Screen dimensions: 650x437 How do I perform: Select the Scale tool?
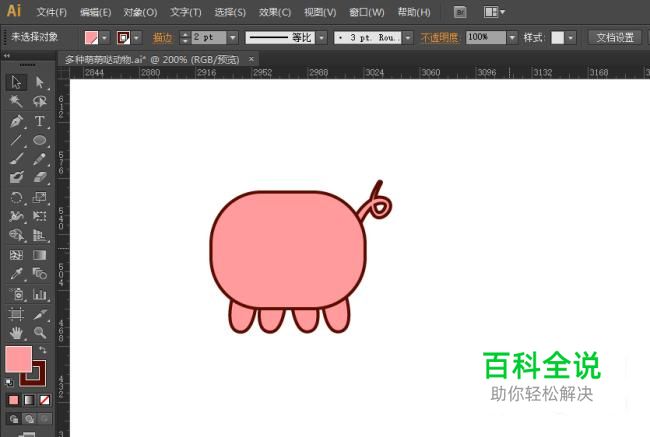(40, 197)
